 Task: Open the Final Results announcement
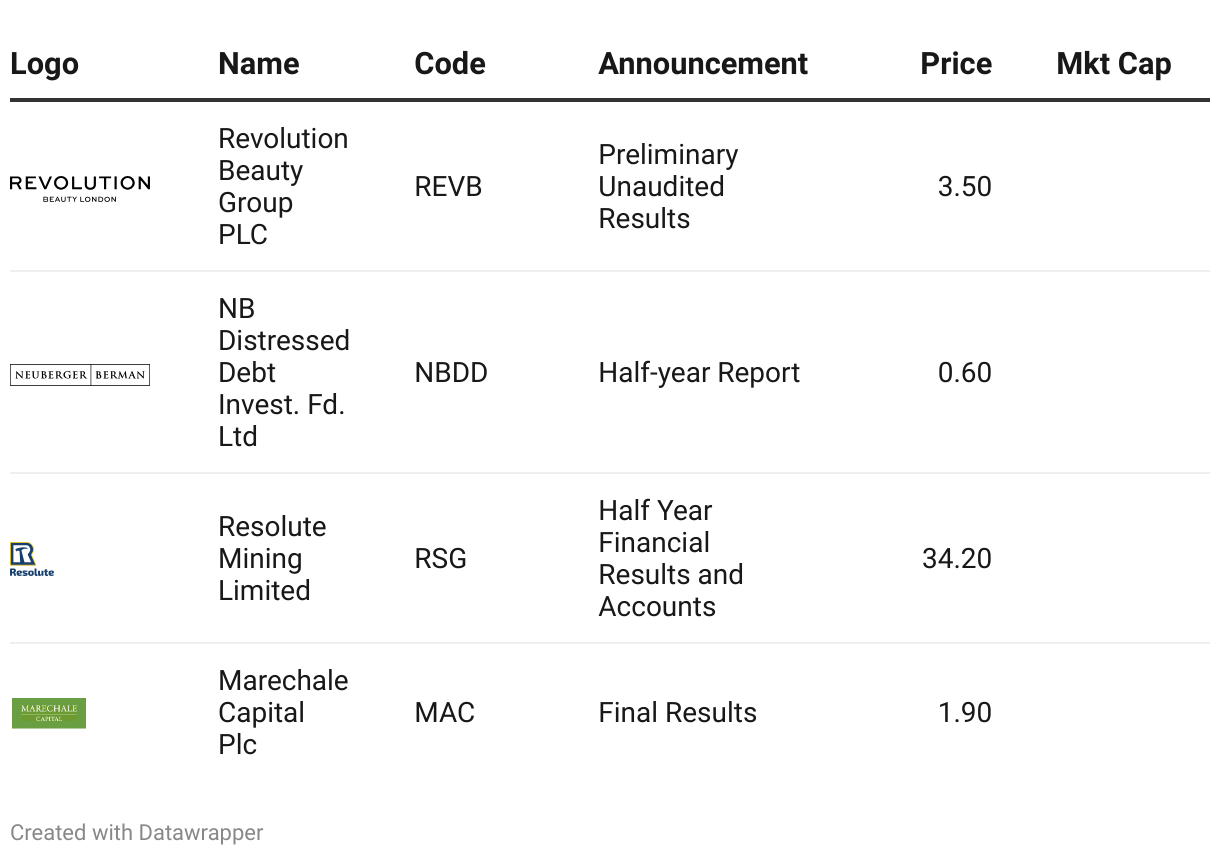(x=677, y=713)
